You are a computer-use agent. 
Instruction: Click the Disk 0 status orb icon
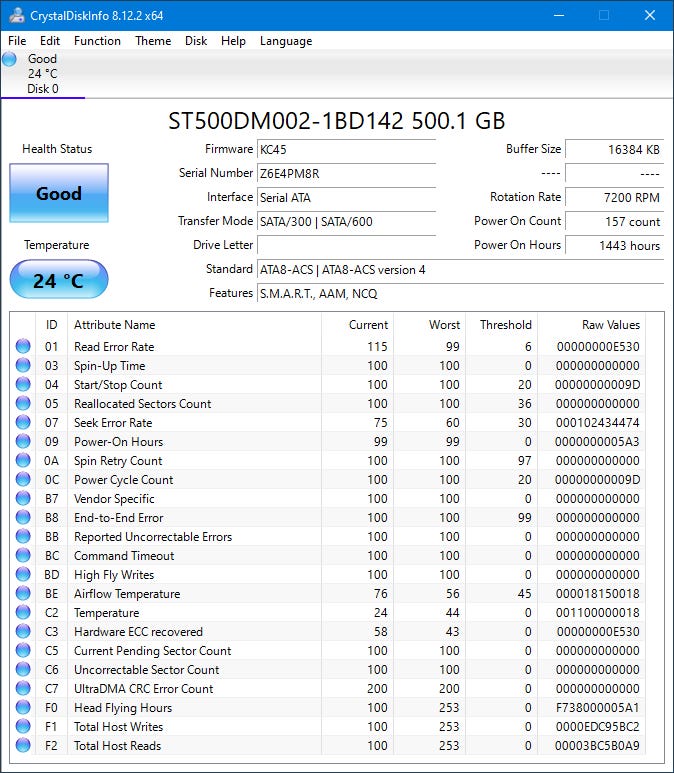pos(10,59)
